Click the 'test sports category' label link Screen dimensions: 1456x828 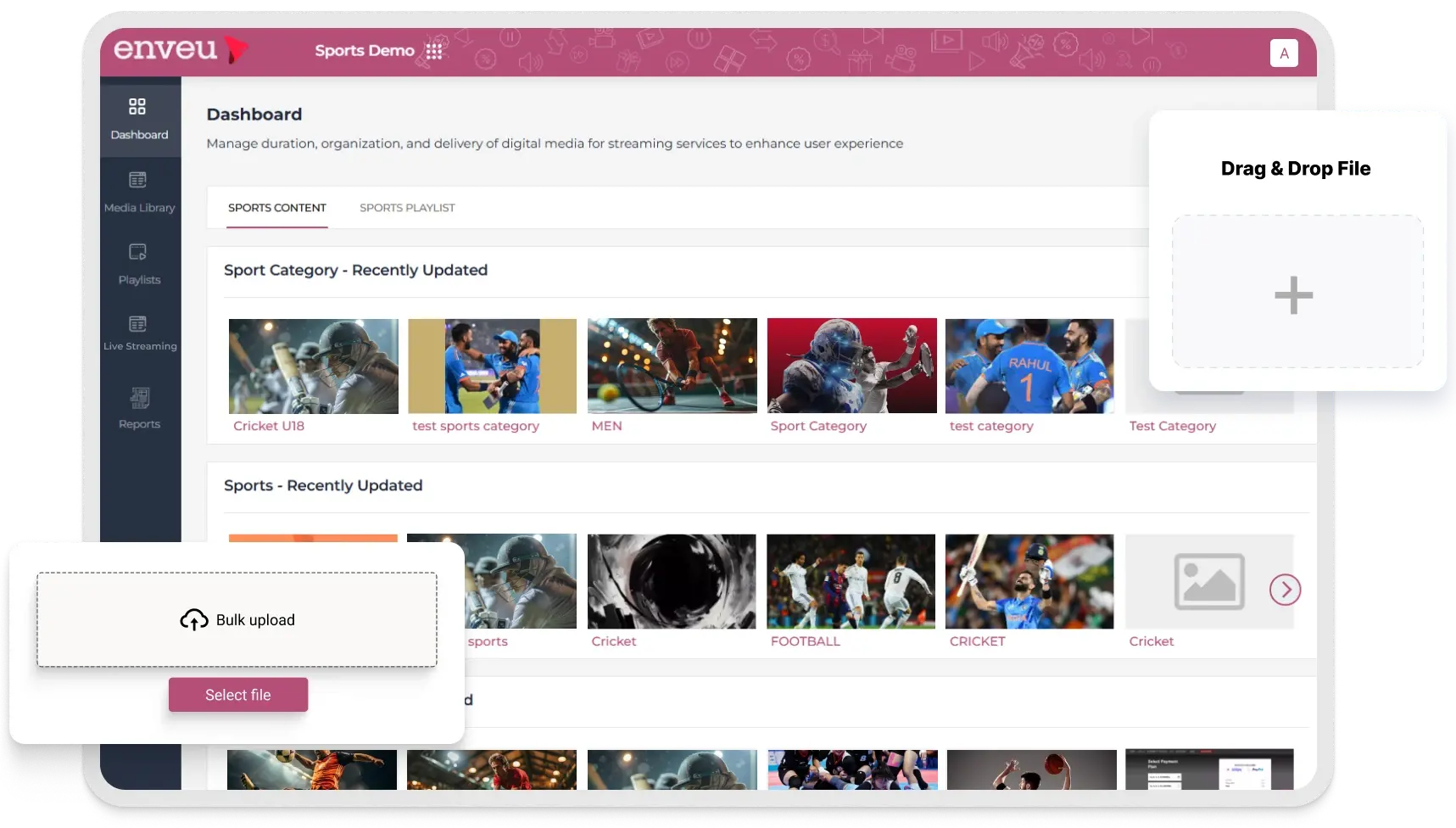point(476,426)
